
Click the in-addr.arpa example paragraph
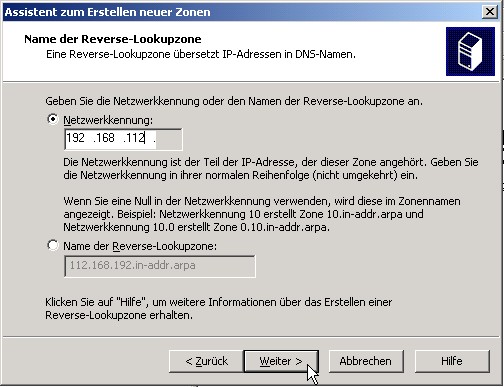(x=262, y=214)
